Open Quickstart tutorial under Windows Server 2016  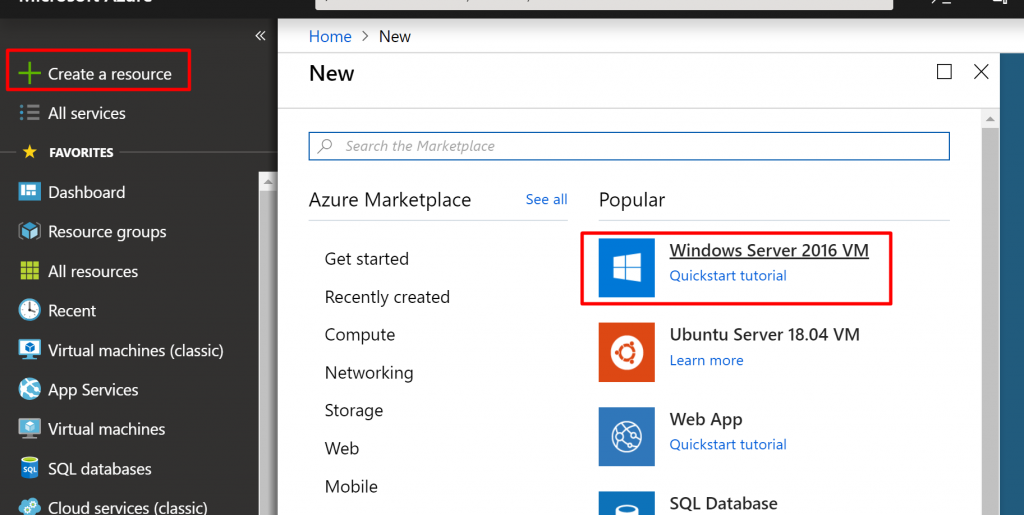728,275
